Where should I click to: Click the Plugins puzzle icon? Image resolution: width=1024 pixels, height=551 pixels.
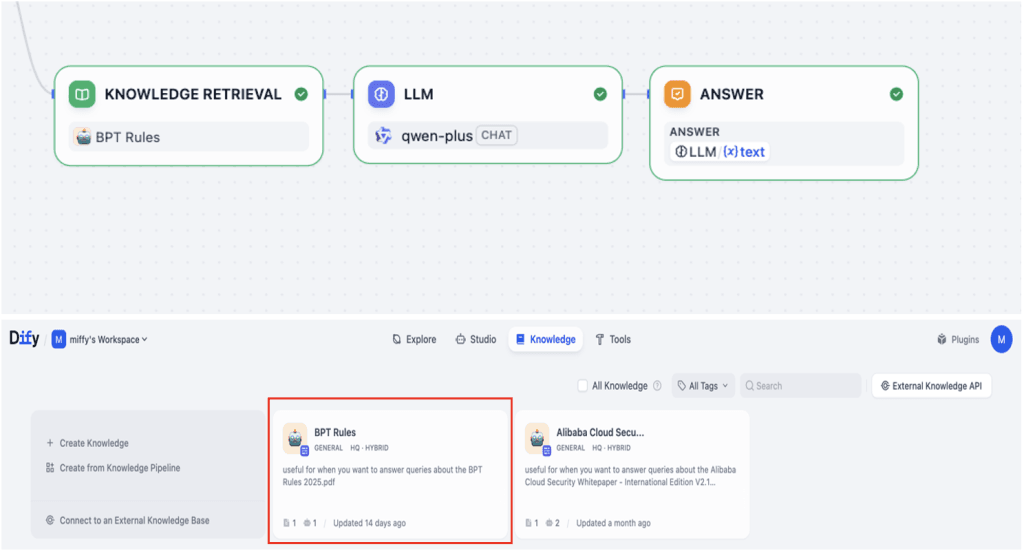tap(942, 339)
